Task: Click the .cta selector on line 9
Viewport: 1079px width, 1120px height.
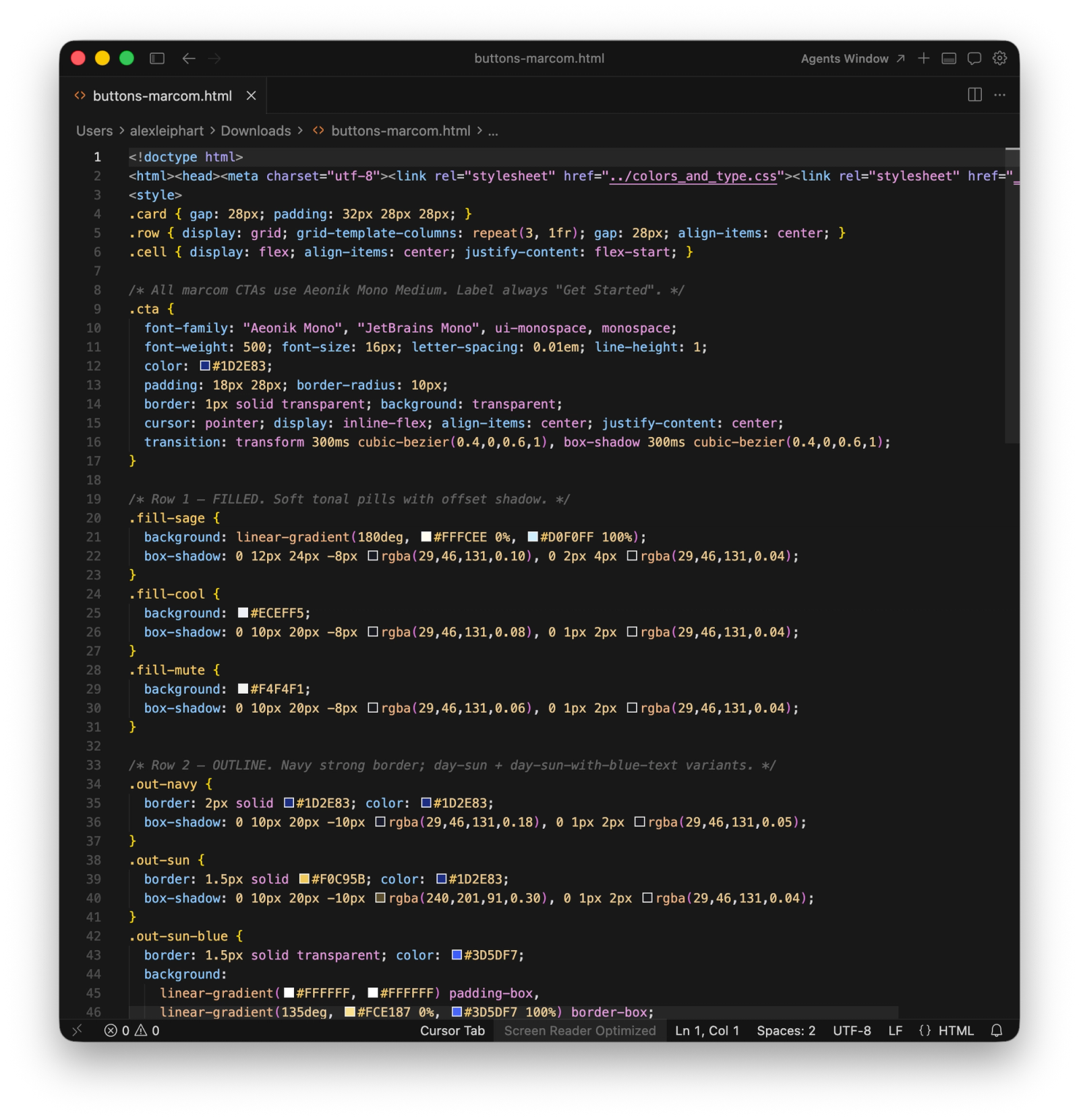Action: pyautogui.click(x=144, y=310)
